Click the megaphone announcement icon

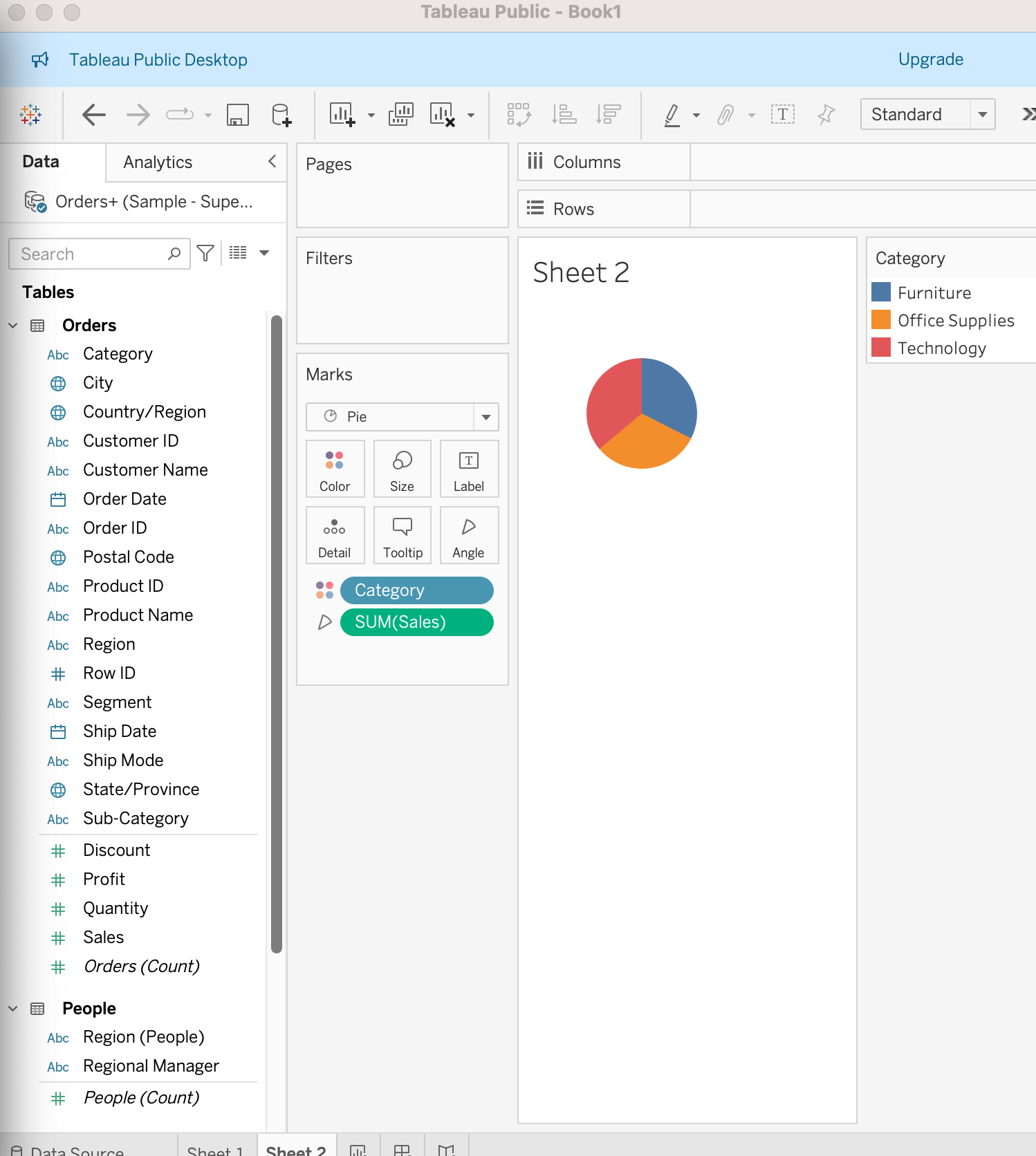coord(40,60)
